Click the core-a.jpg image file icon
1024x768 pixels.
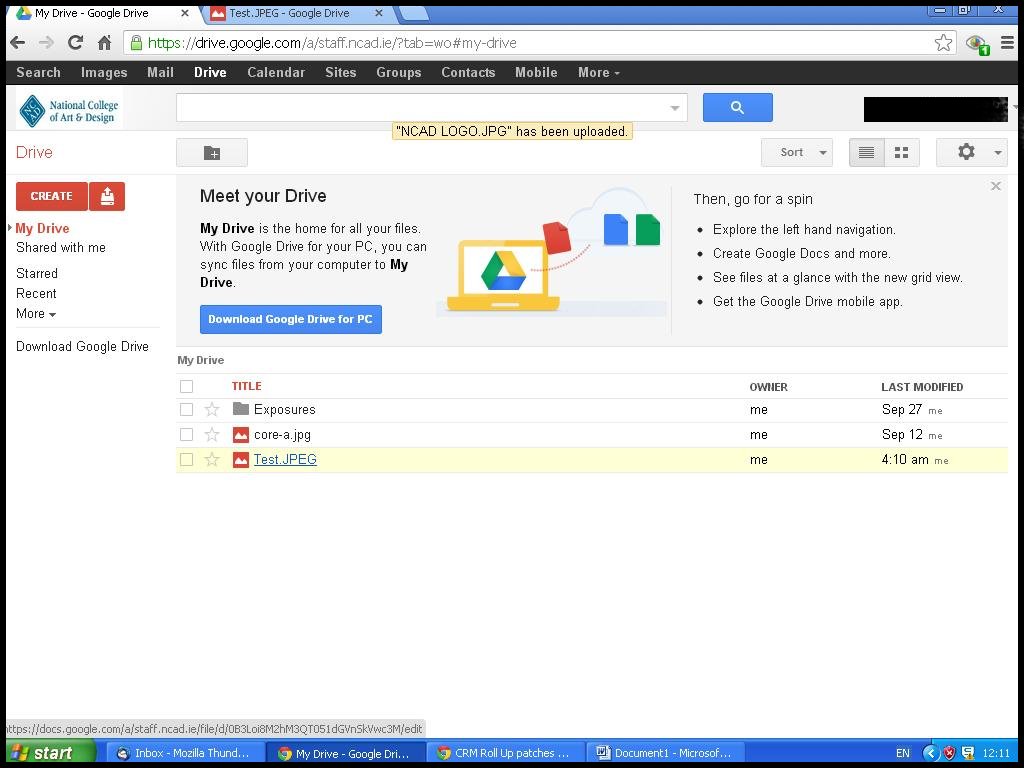click(x=241, y=435)
